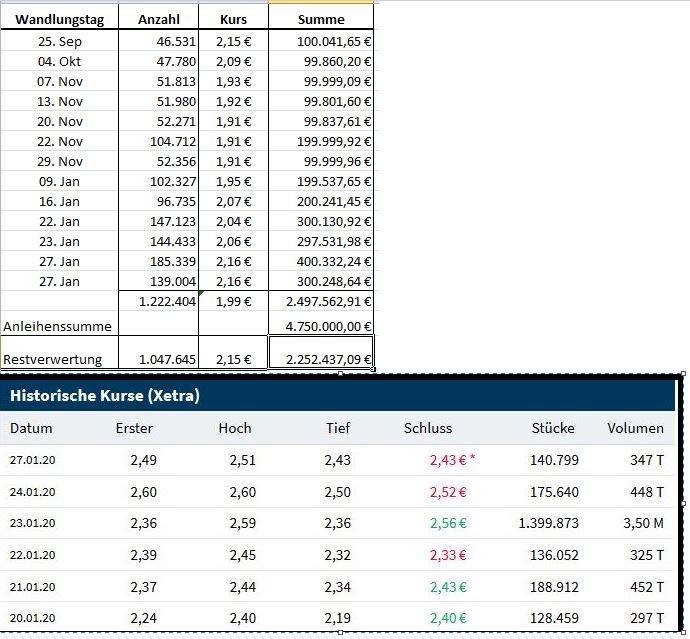Select the total count cell 1.222.404
The image size is (690, 639).
point(158,302)
